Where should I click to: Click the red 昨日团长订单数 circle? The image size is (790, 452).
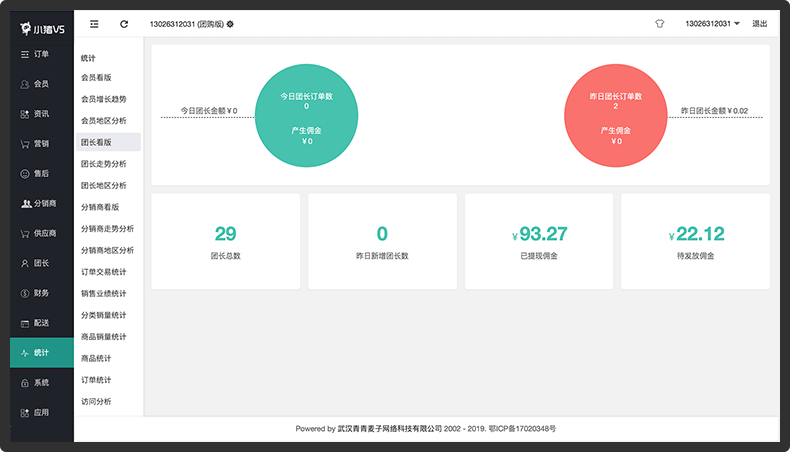616,115
